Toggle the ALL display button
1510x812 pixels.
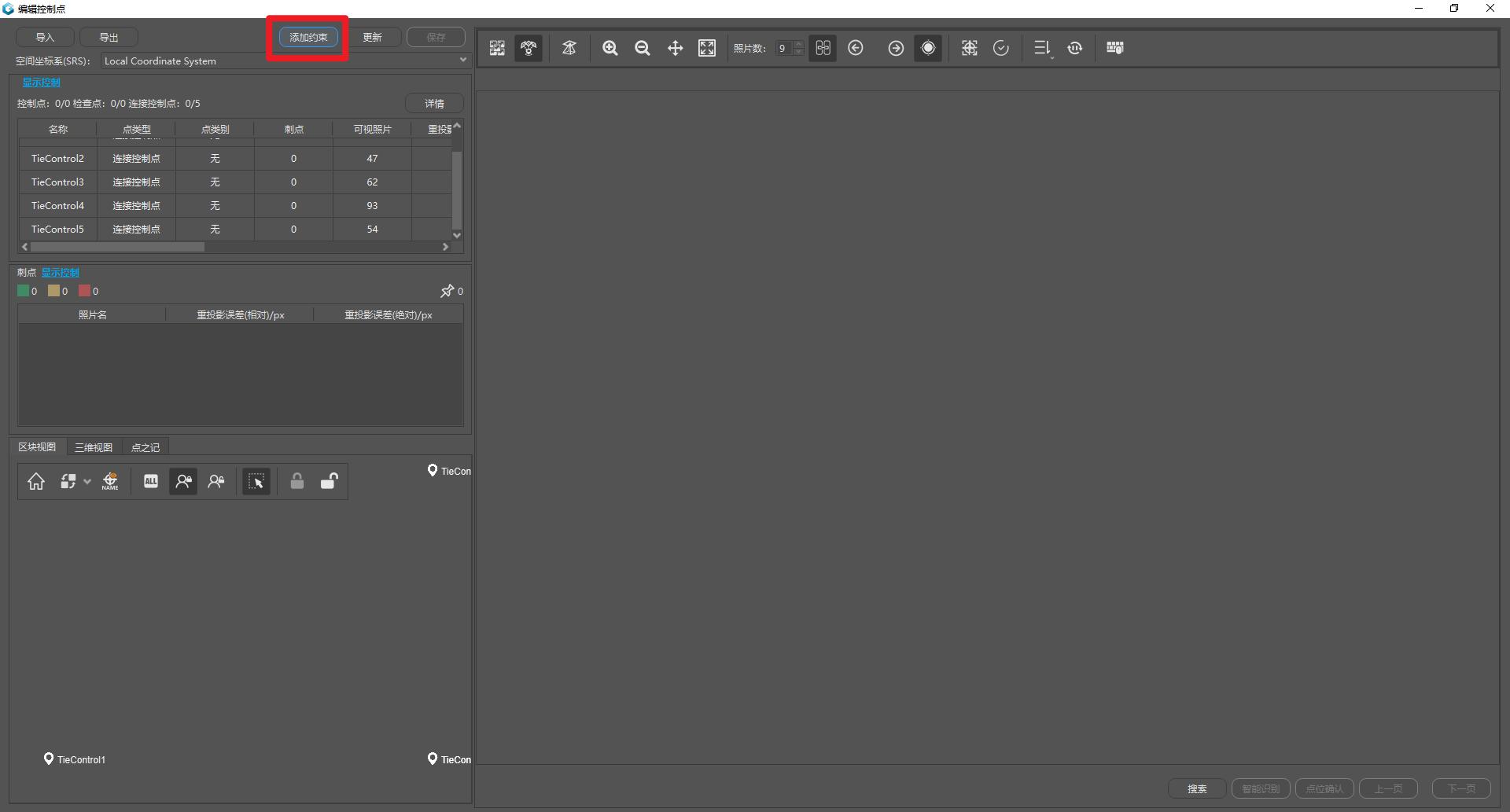tap(151, 481)
